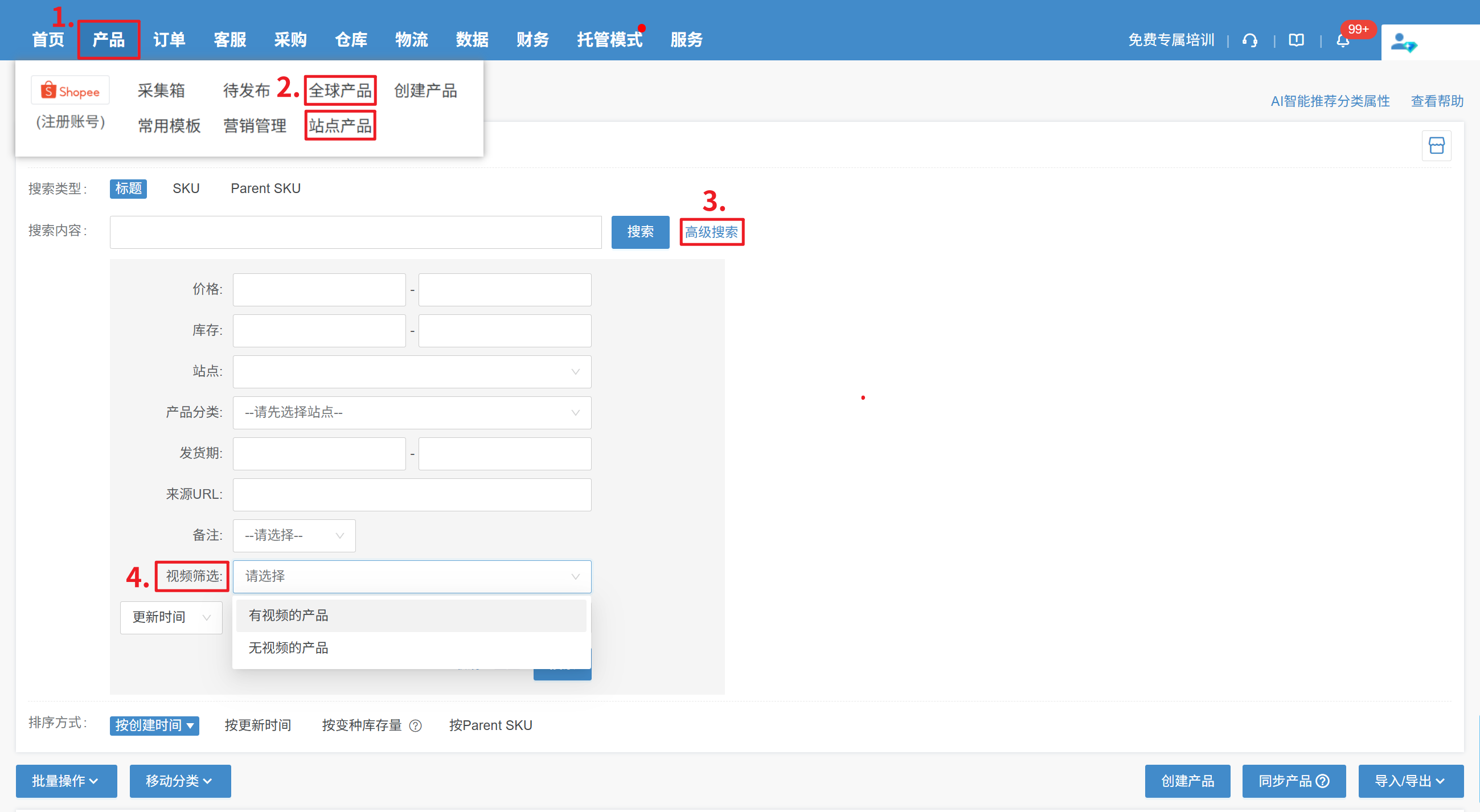Select SKU search type
The width and height of the screenshot is (1480, 812).
186,188
